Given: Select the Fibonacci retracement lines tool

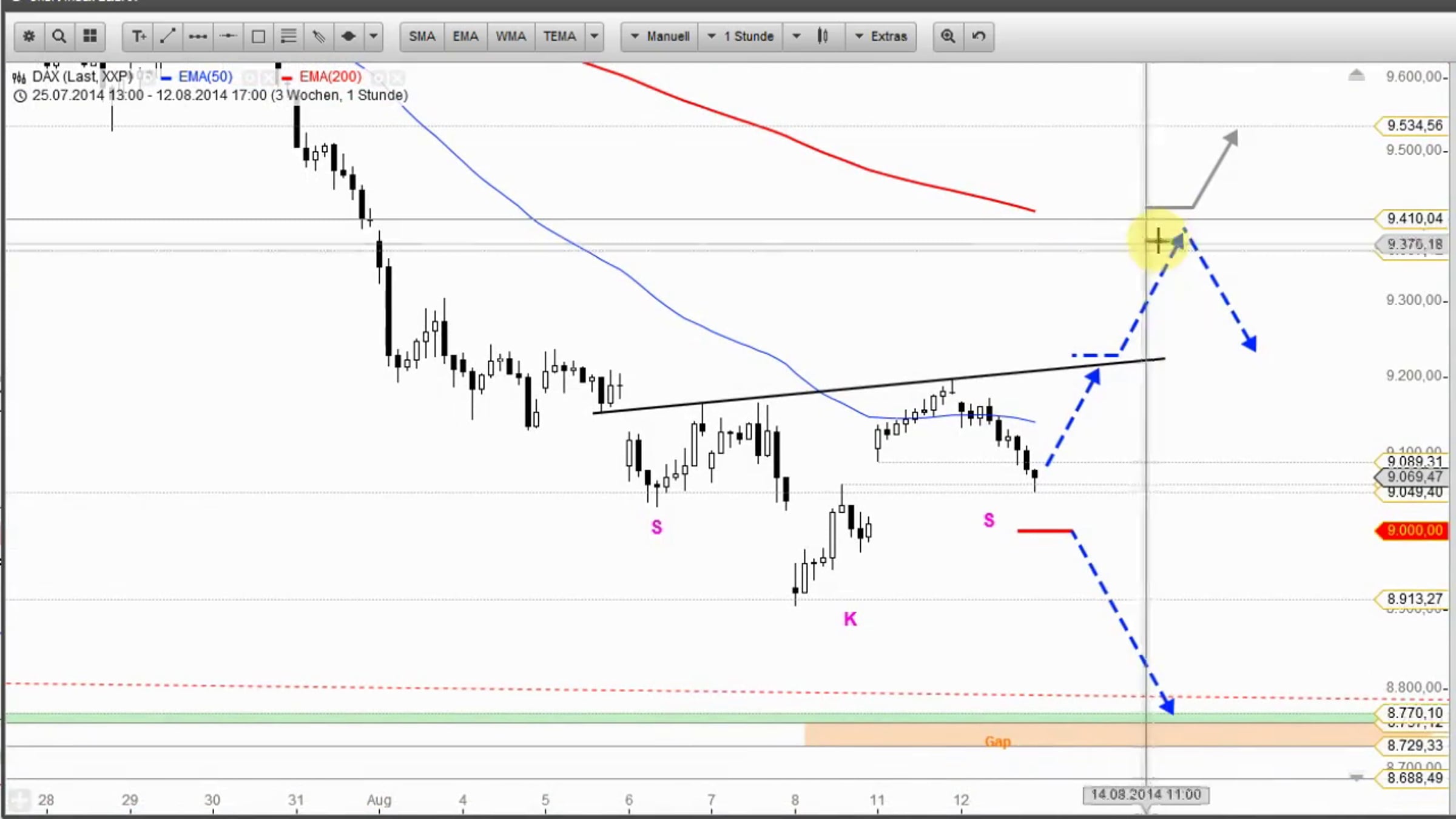Looking at the screenshot, I should (288, 36).
